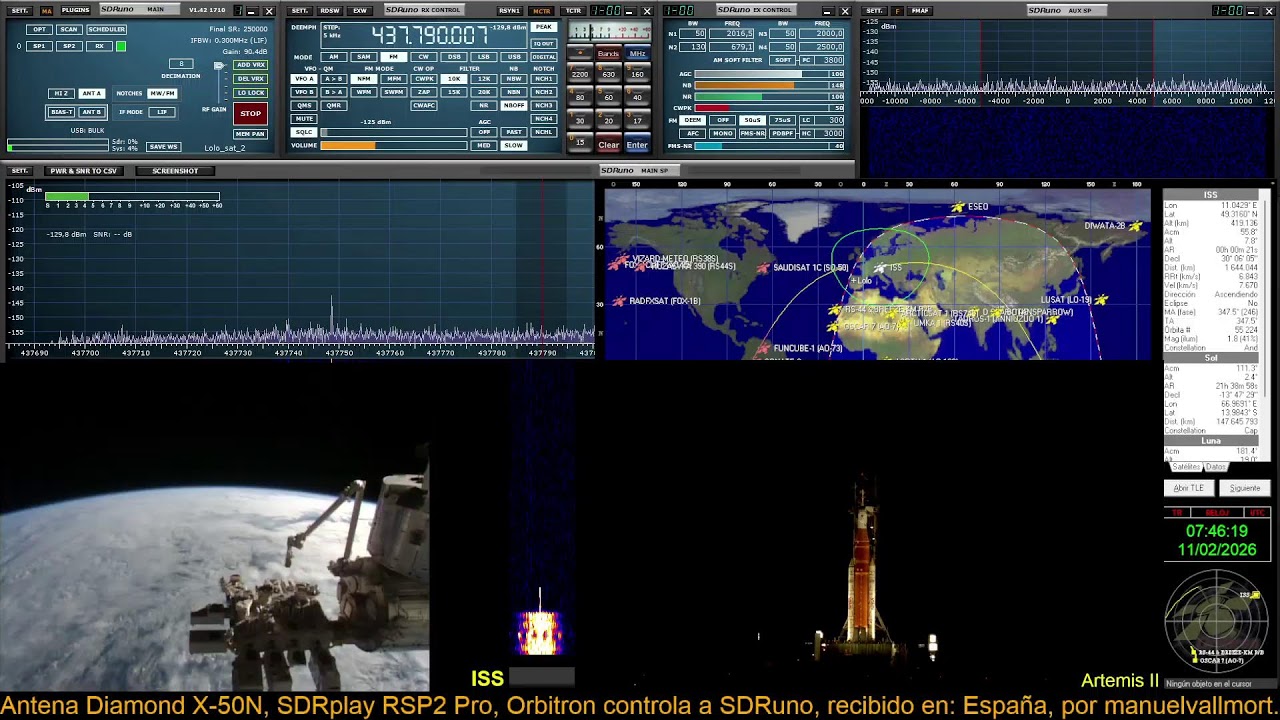This screenshot has width=1280, height=720.
Task: Click the Abrir TLE button
Action: (x=1189, y=488)
